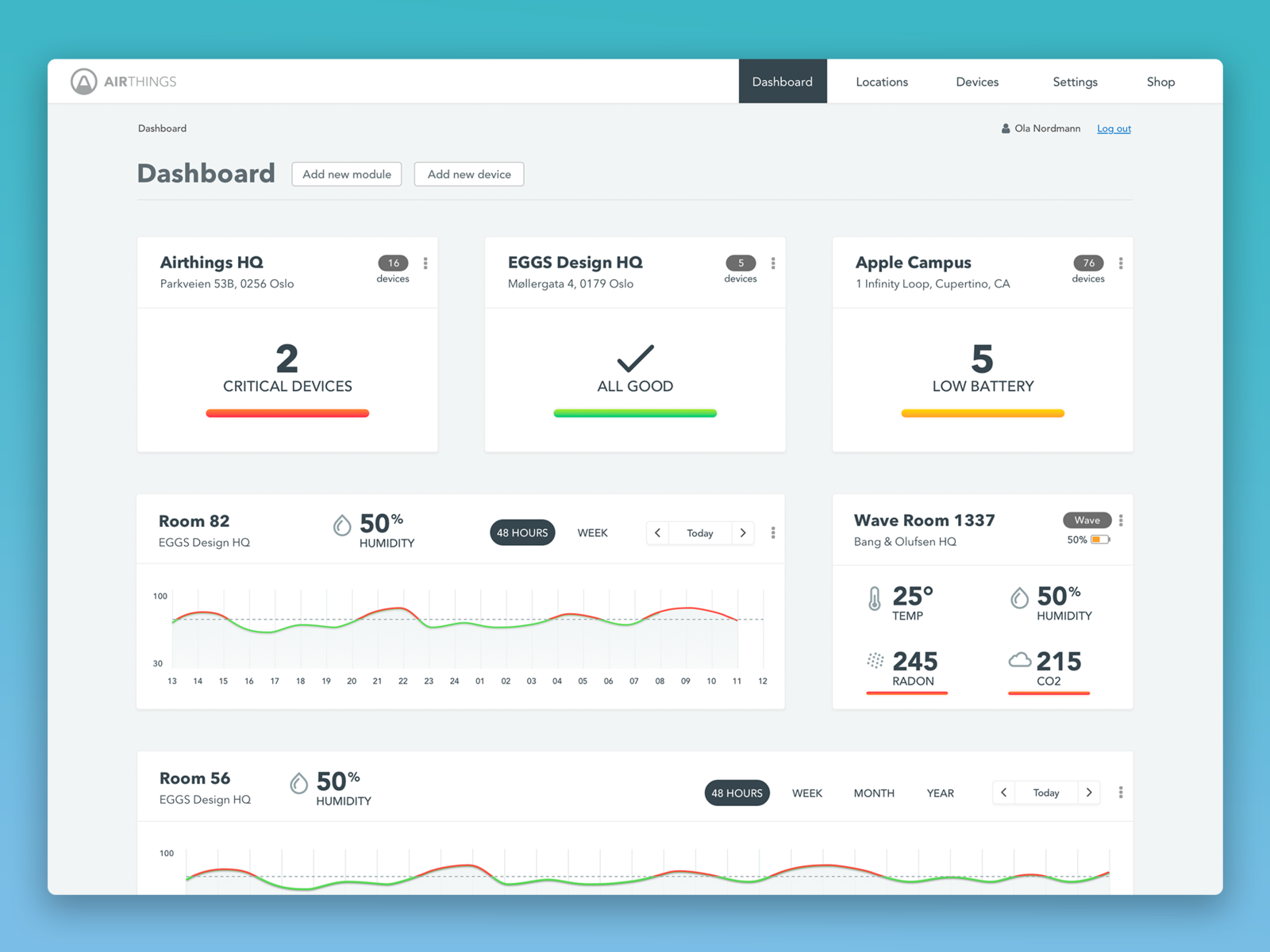The width and height of the screenshot is (1270, 952).
Task: Select the humidity droplet icon on Room 82
Action: point(344,524)
